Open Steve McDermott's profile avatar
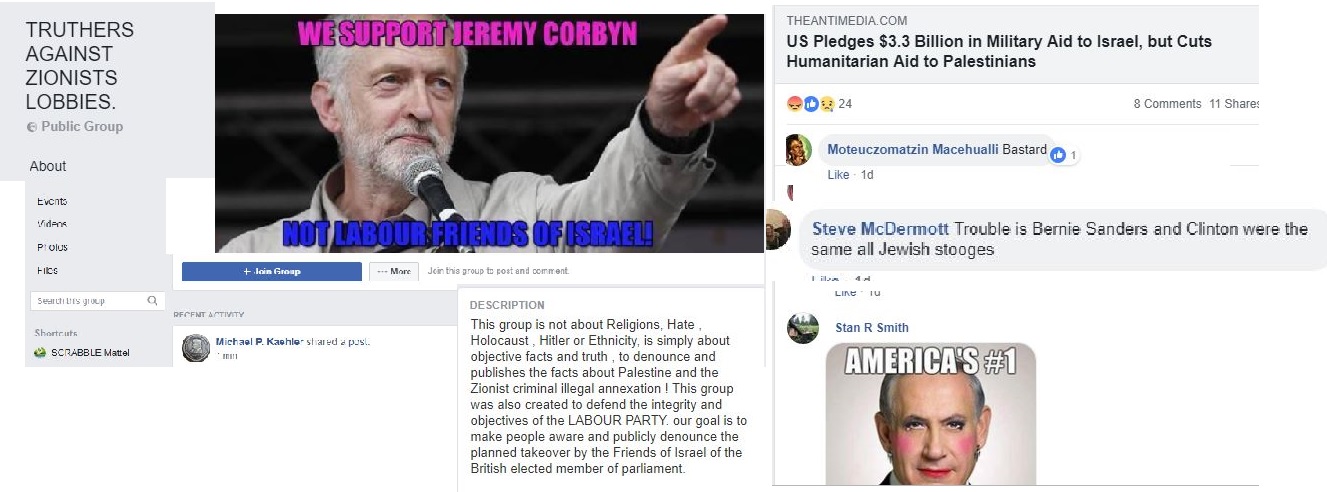Viewport: 1327px width, 492px height. pos(779,232)
